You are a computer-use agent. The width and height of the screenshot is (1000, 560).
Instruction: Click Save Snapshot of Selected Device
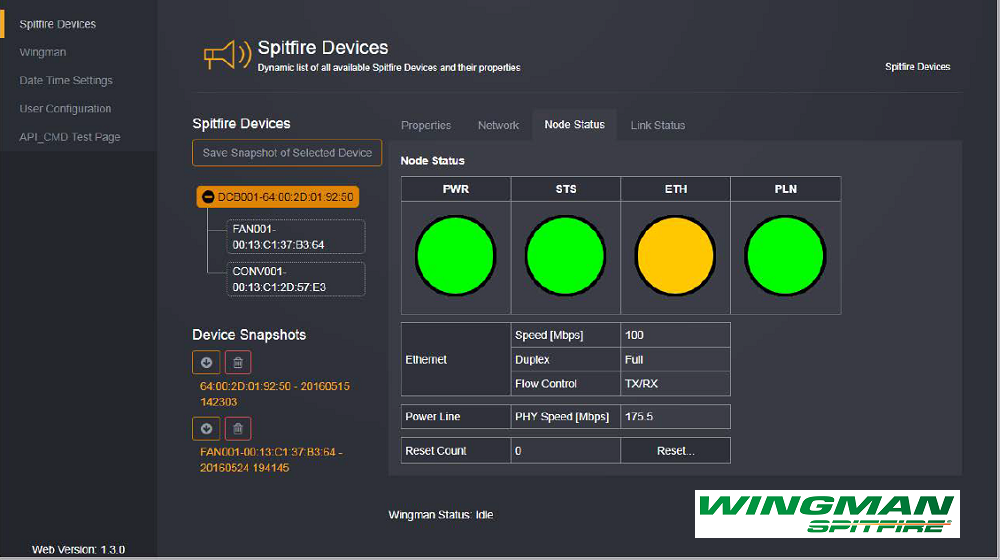tap(287, 153)
